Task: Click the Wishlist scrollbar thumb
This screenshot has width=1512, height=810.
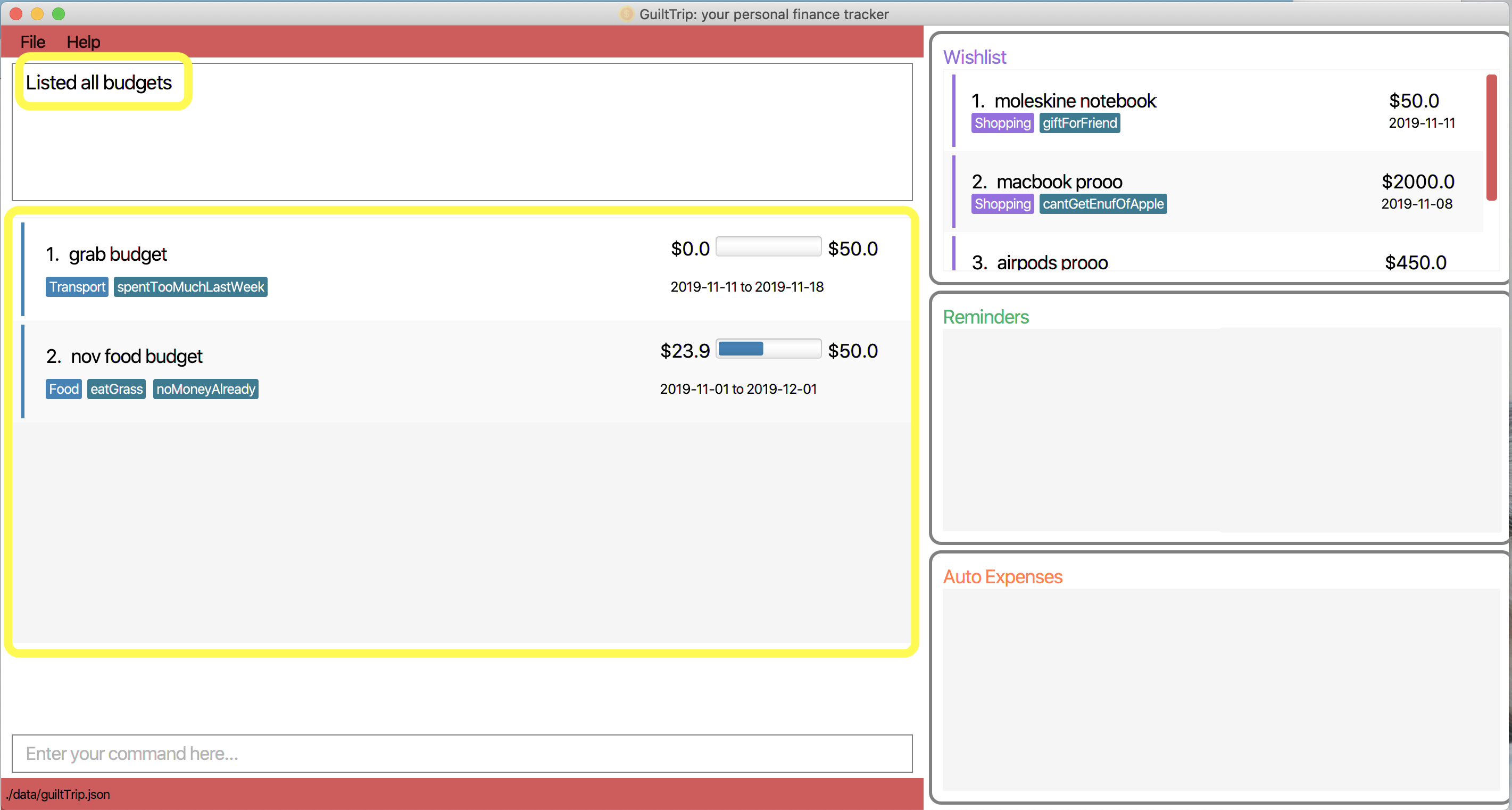Action: pos(1491,138)
